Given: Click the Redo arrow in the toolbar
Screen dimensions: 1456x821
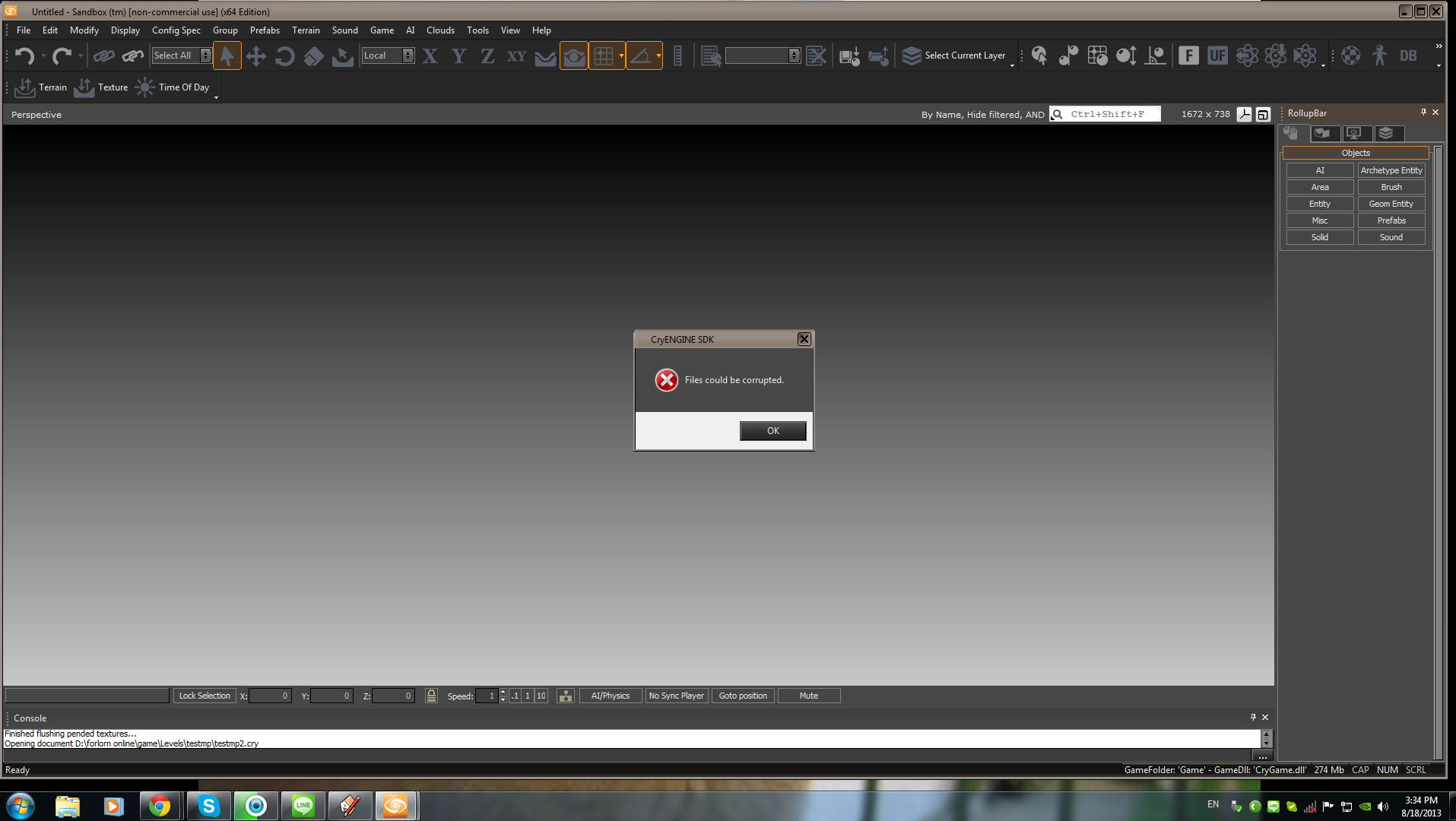Looking at the screenshot, I should click(x=62, y=55).
